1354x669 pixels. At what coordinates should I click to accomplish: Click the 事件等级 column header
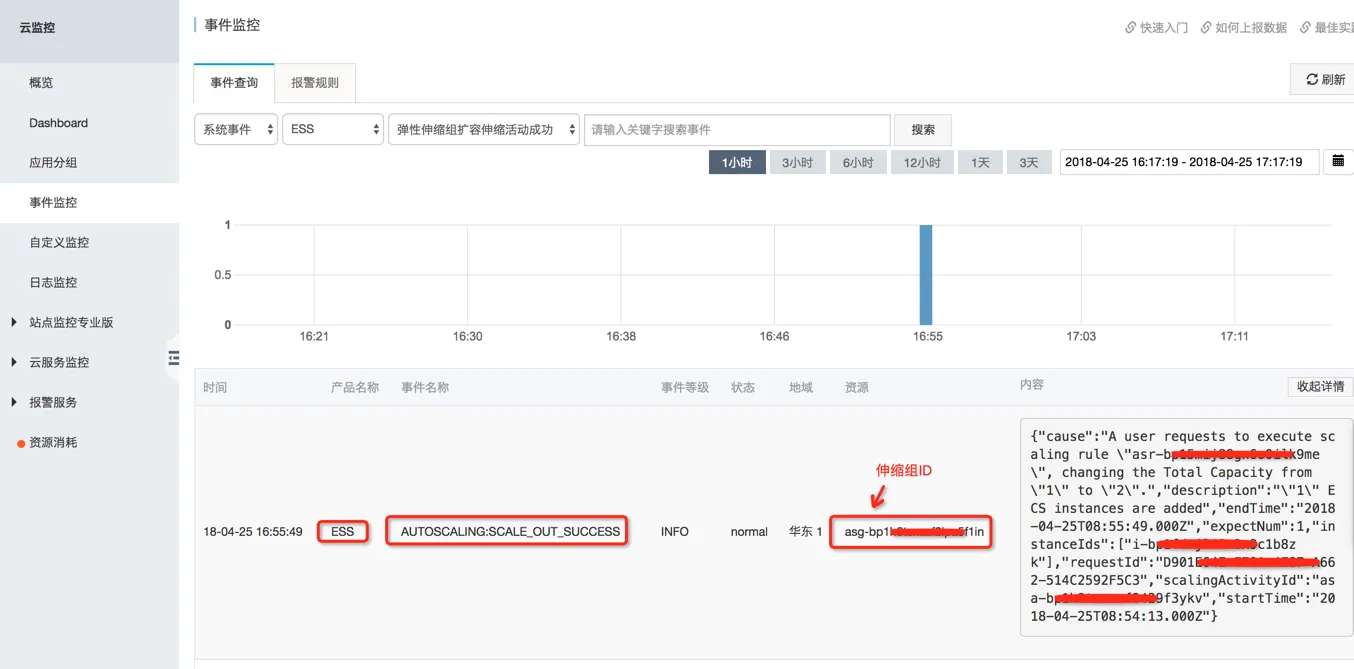point(685,387)
